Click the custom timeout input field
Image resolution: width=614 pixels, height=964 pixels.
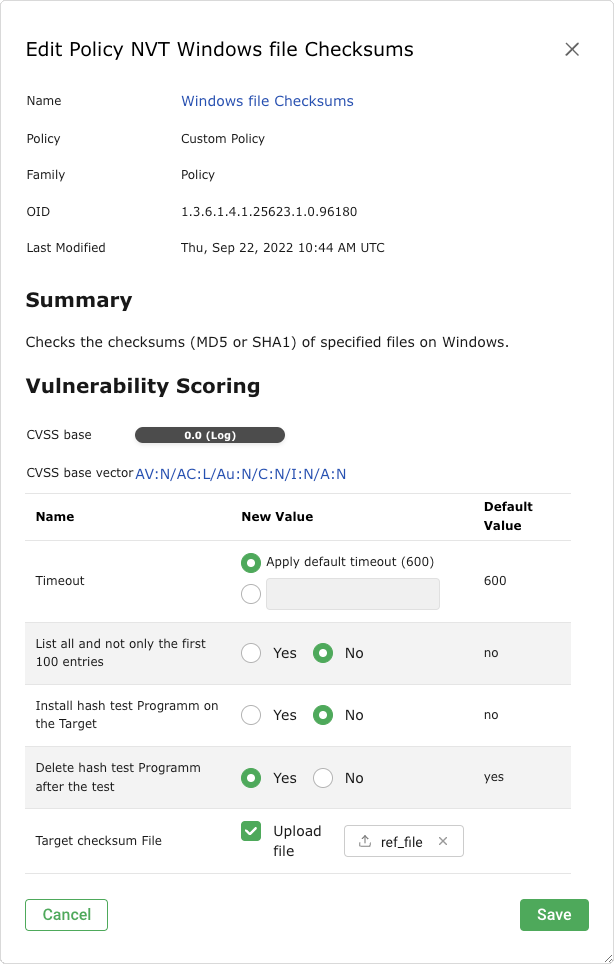click(352, 594)
